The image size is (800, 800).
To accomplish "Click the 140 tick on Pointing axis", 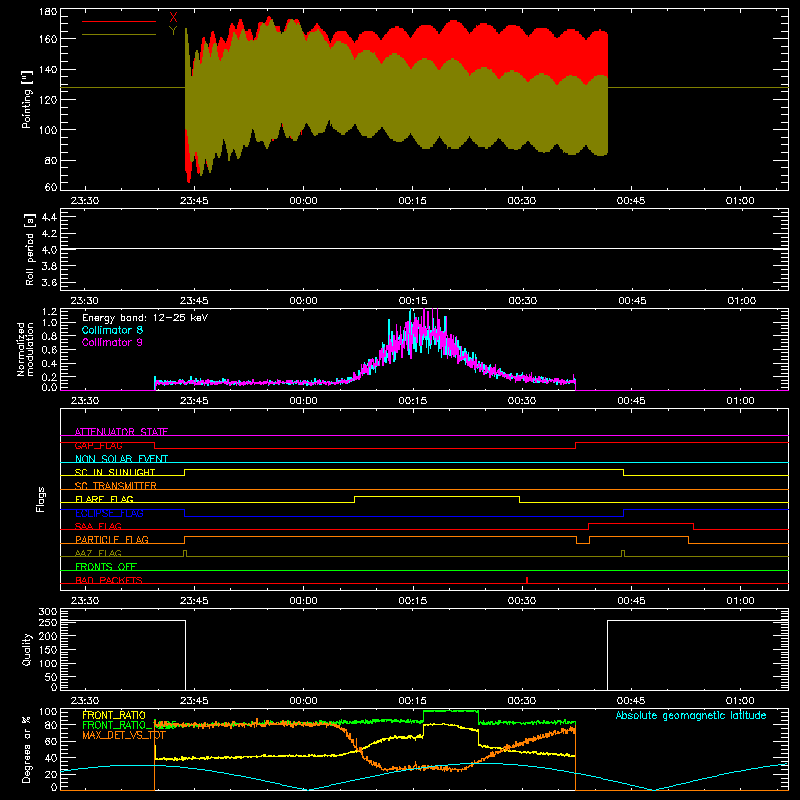I will click(48, 69).
